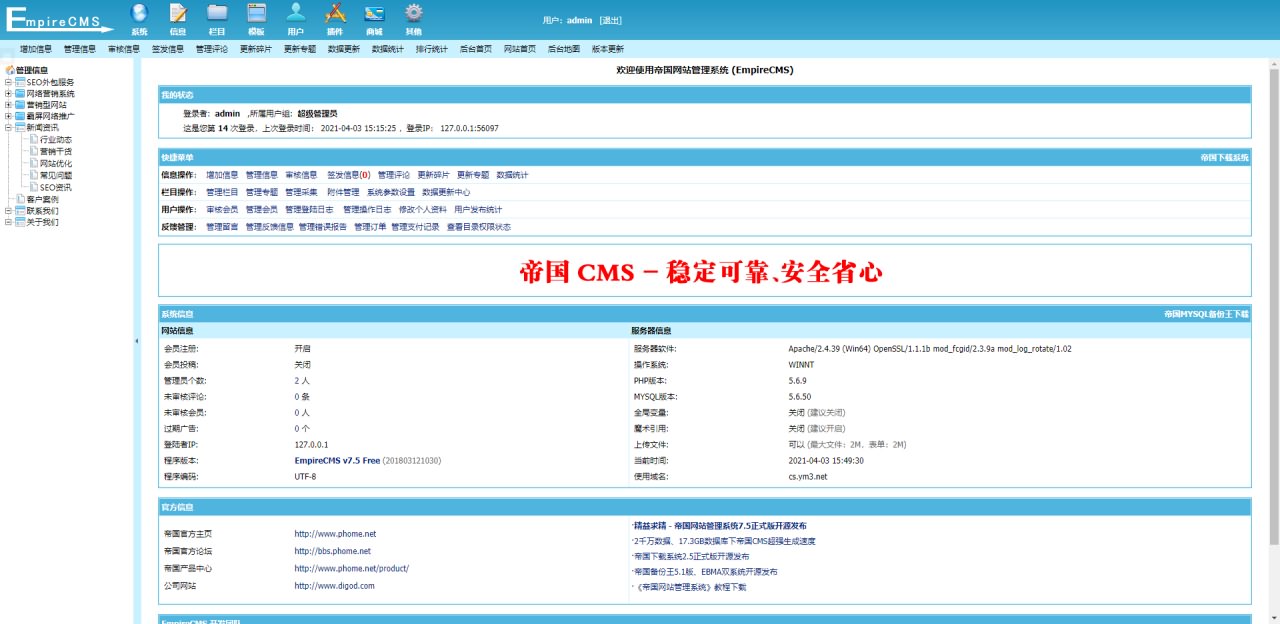Open 后台地图 from the menu bar
This screenshot has width=1280, height=624.
[564, 48]
